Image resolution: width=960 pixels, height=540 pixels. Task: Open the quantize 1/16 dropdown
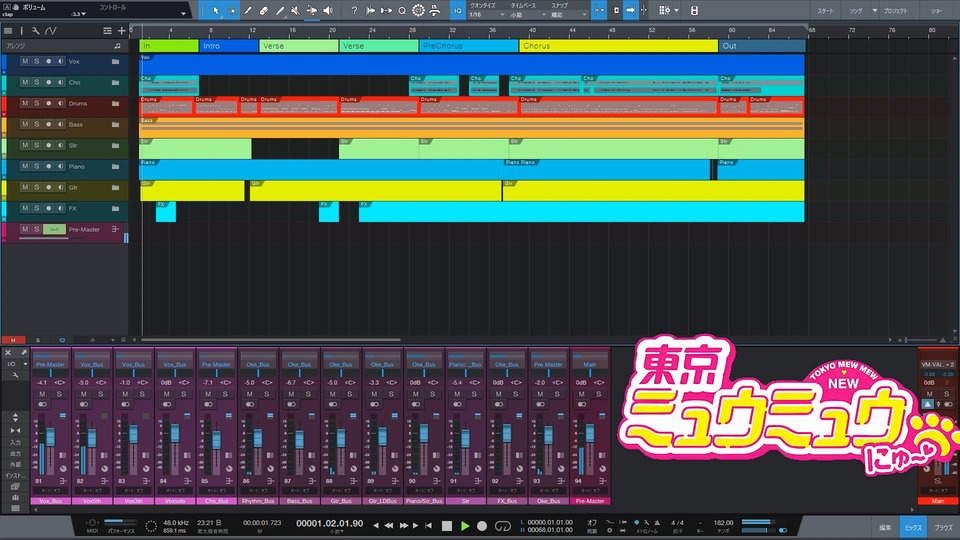coord(487,15)
